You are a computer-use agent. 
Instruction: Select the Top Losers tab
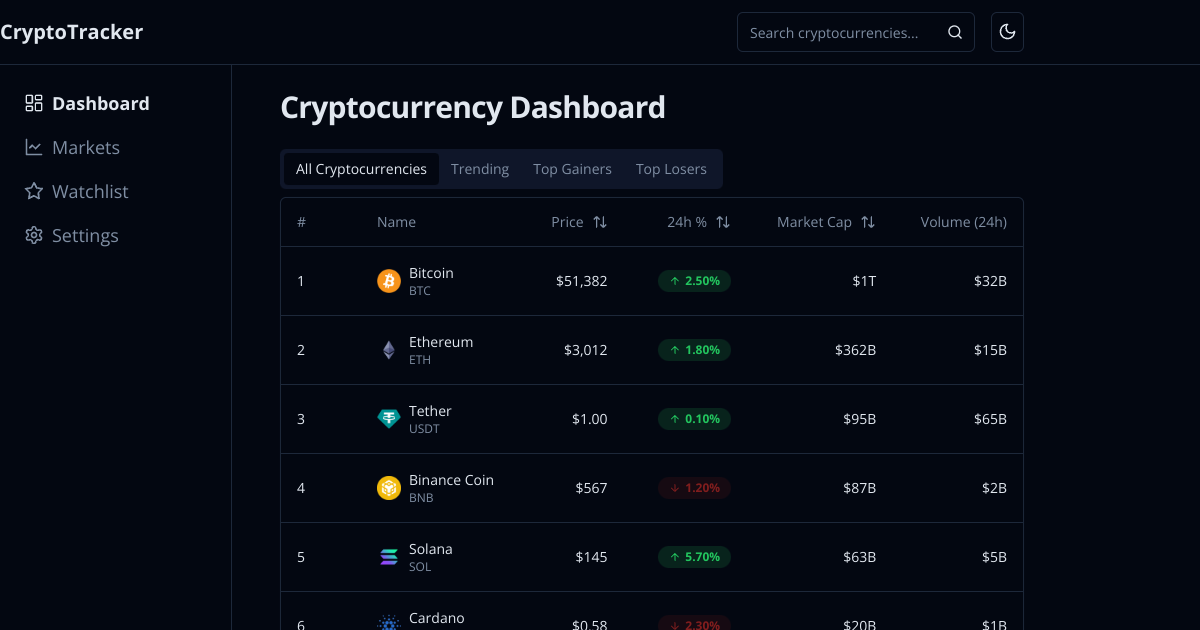671,169
